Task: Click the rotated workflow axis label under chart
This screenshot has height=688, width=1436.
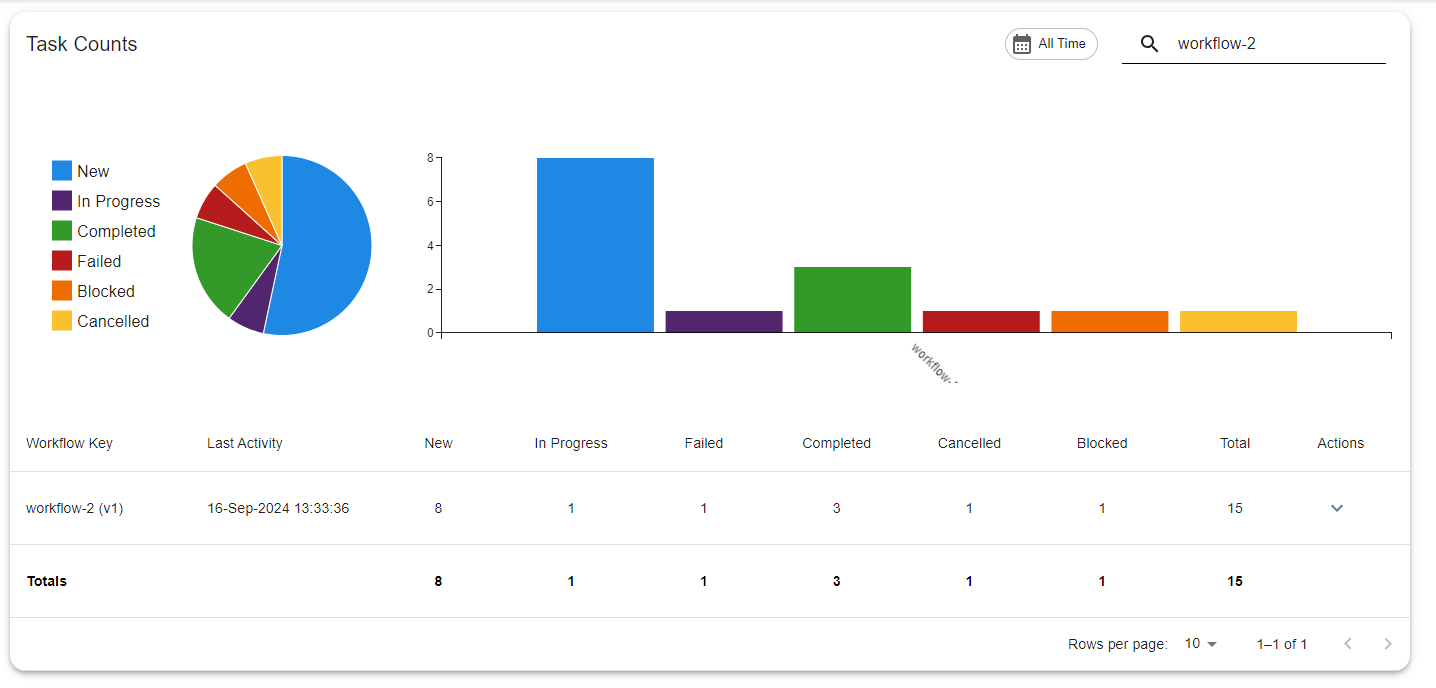Action: coord(934,363)
